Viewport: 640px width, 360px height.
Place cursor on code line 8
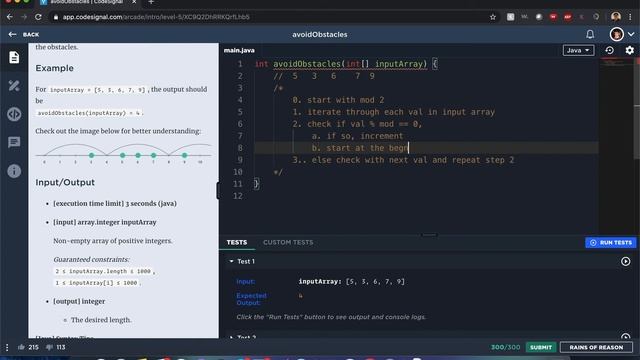click(426, 148)
